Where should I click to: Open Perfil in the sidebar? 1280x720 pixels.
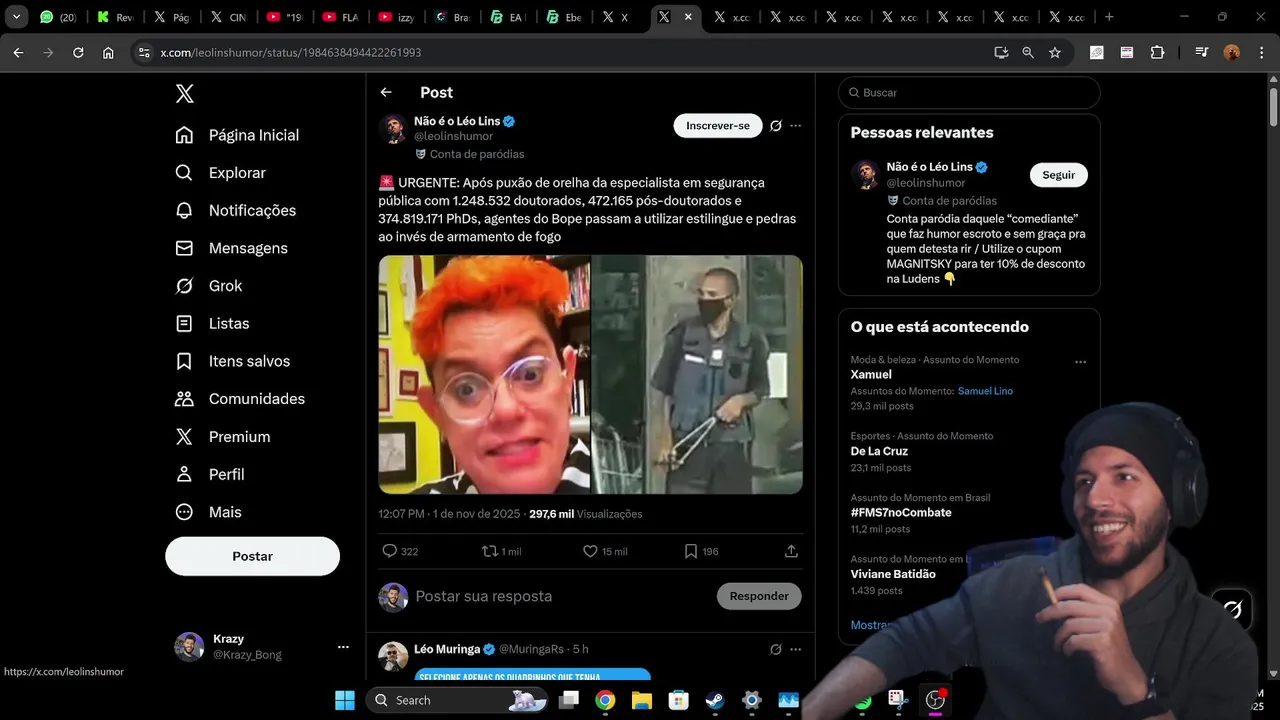(210, 474)
